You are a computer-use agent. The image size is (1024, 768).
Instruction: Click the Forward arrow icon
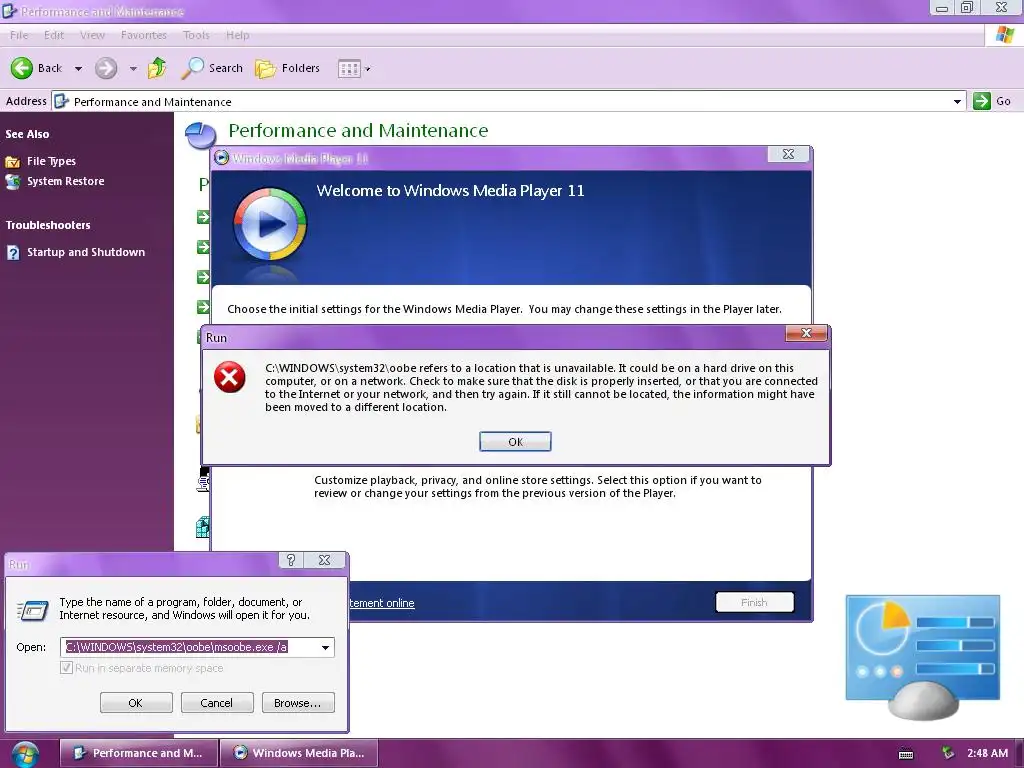[x=106, y=68]
